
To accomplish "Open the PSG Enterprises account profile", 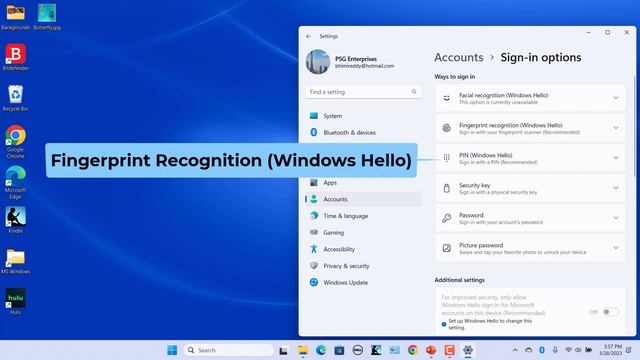I will point(350,62).
